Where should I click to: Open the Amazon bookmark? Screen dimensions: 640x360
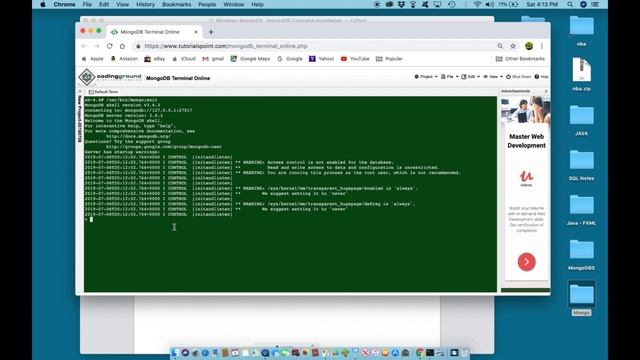[x=124, y=59]
